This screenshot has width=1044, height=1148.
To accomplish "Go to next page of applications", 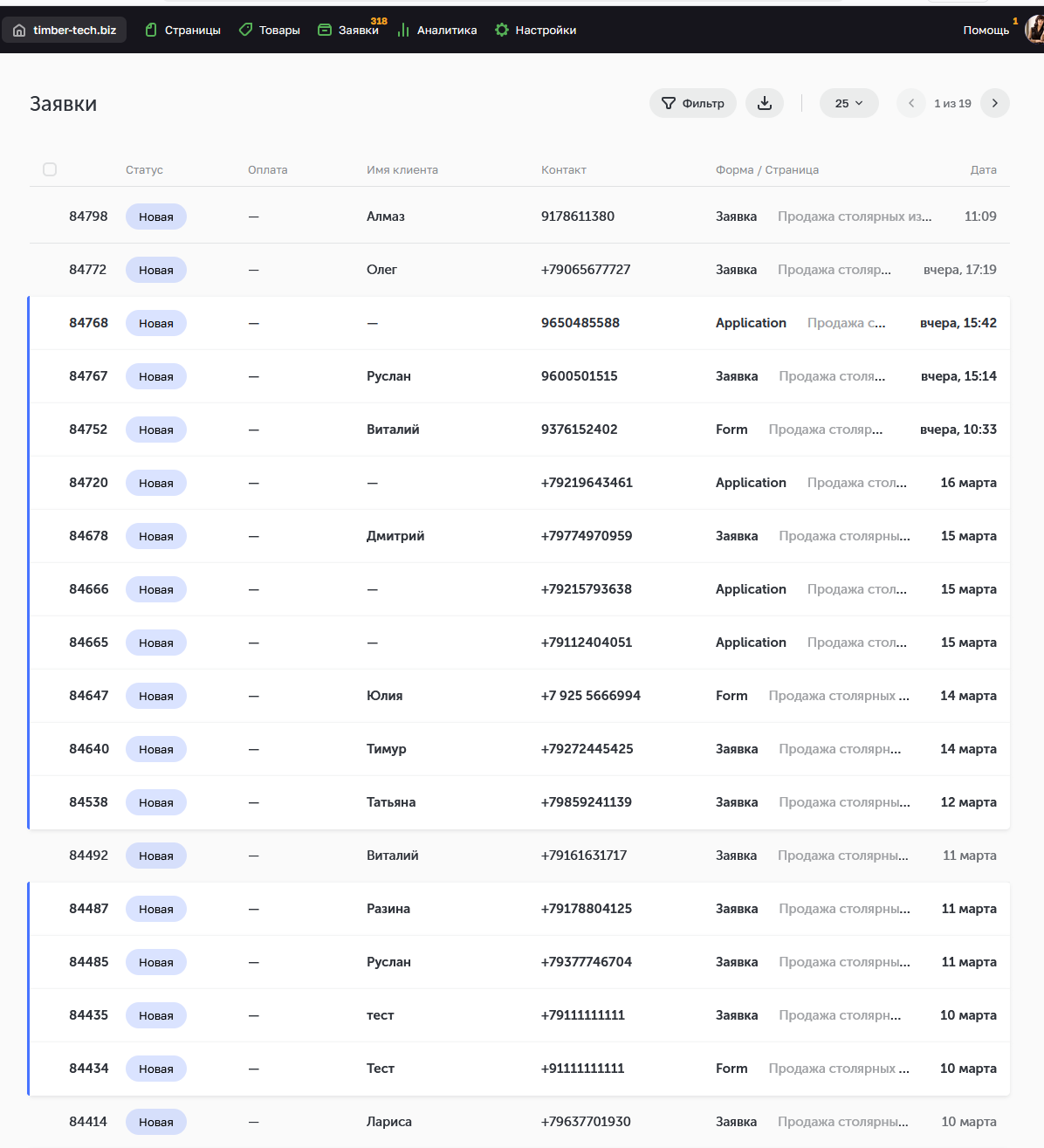I will tap(994, 103).
